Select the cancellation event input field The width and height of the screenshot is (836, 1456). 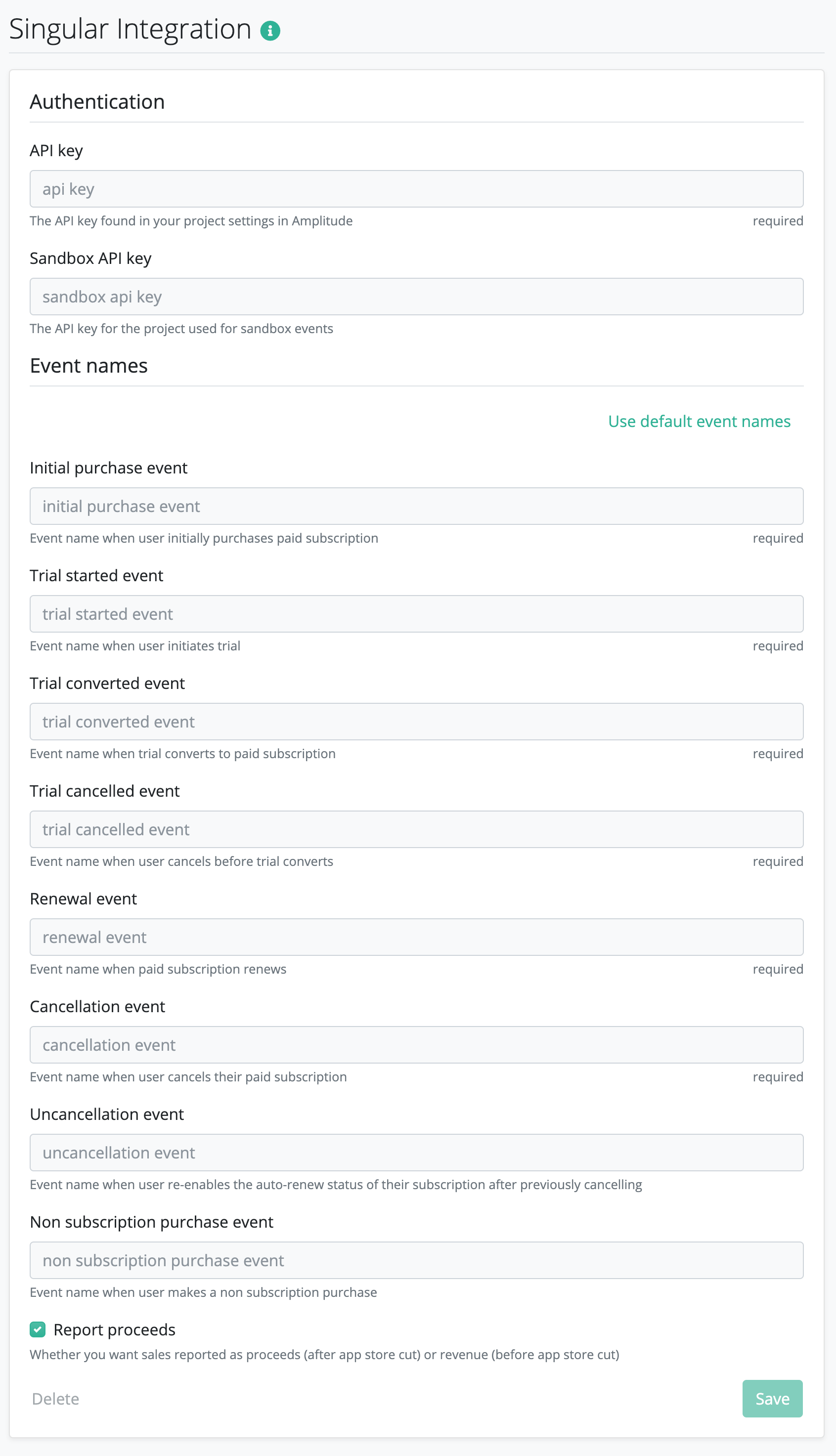click(x=416, y=1044)
